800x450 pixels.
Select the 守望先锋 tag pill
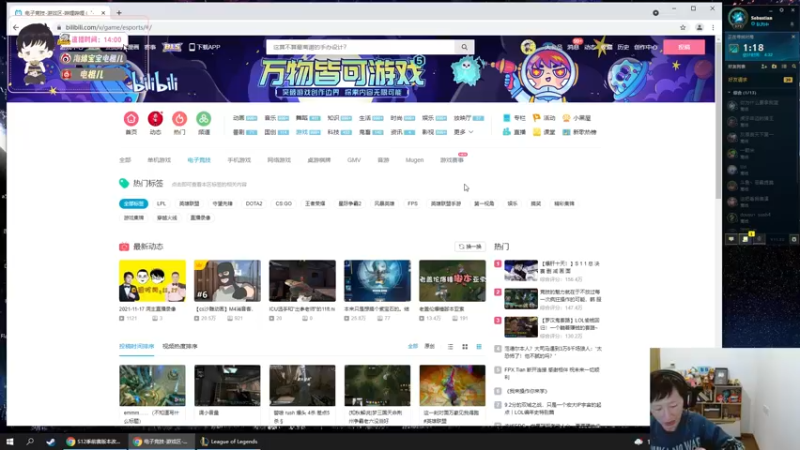(x=222, y=204)
